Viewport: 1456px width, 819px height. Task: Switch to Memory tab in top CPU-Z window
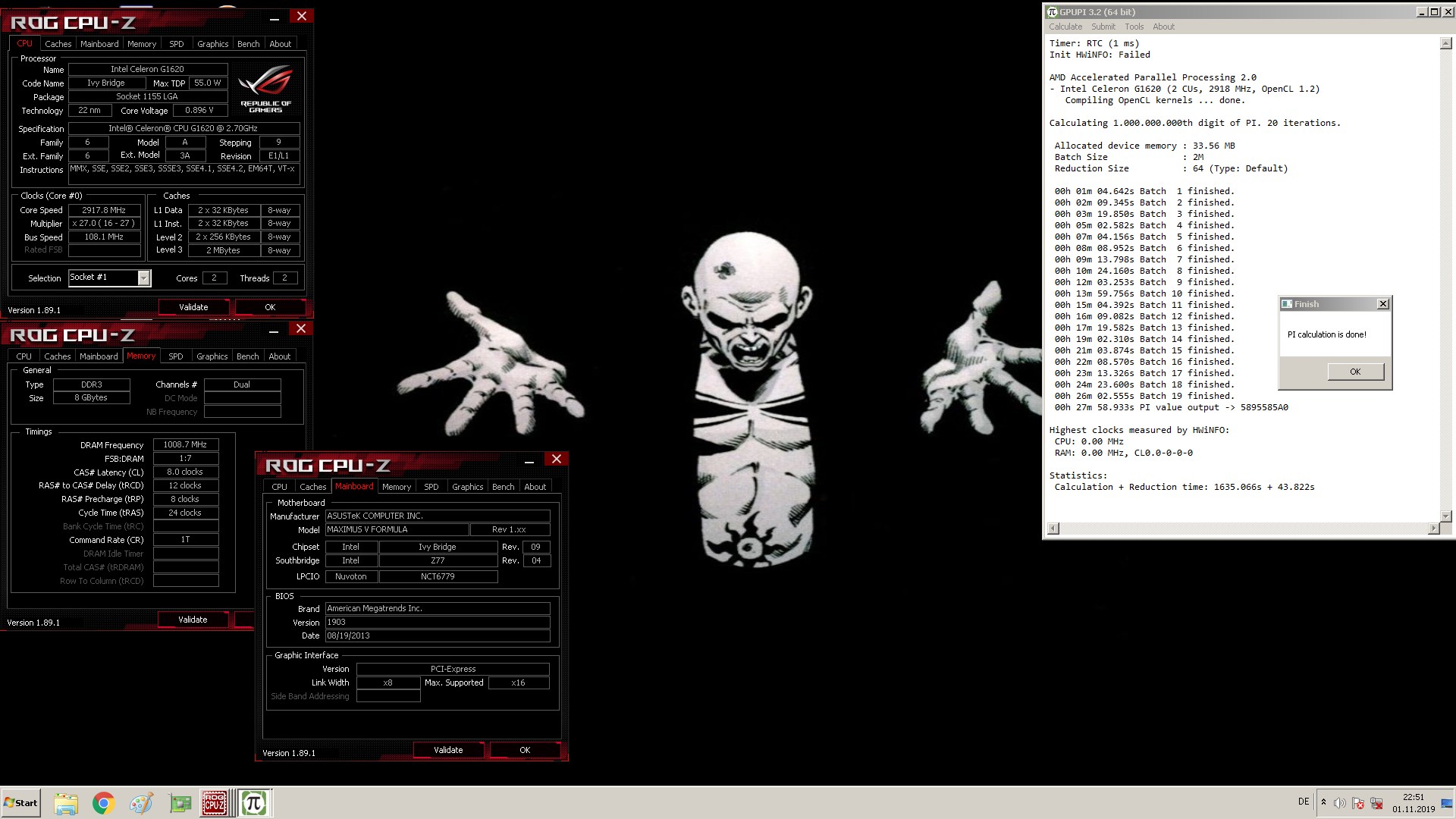[142, 44]
